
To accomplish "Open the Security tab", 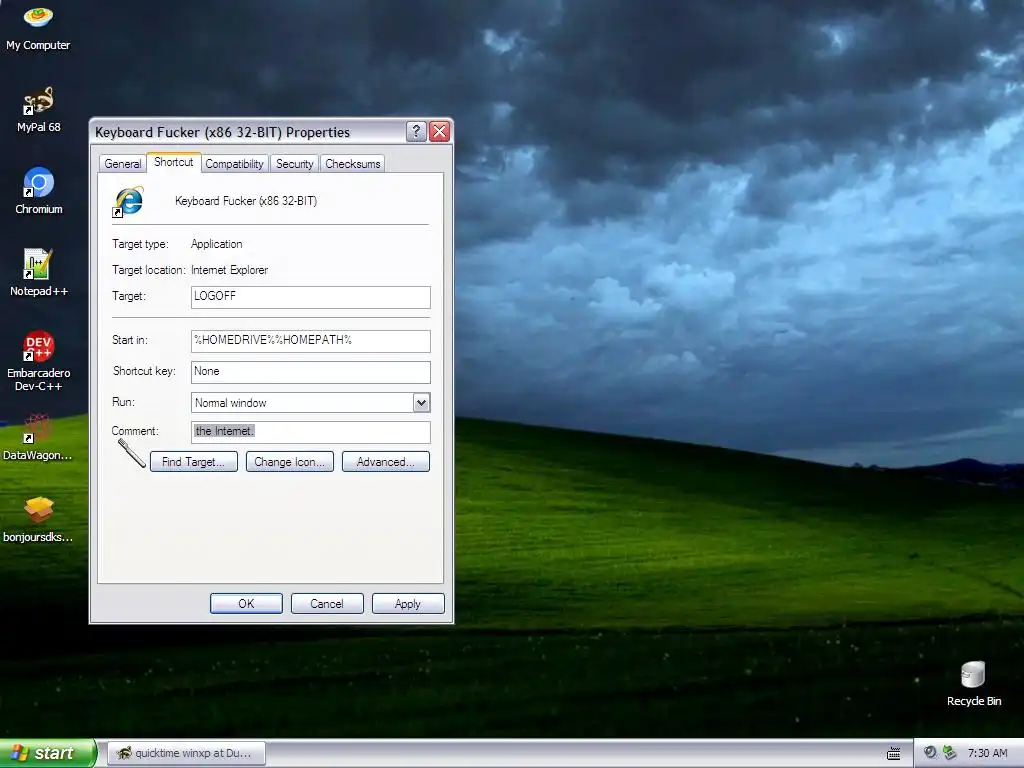I will tap(294, 164).
